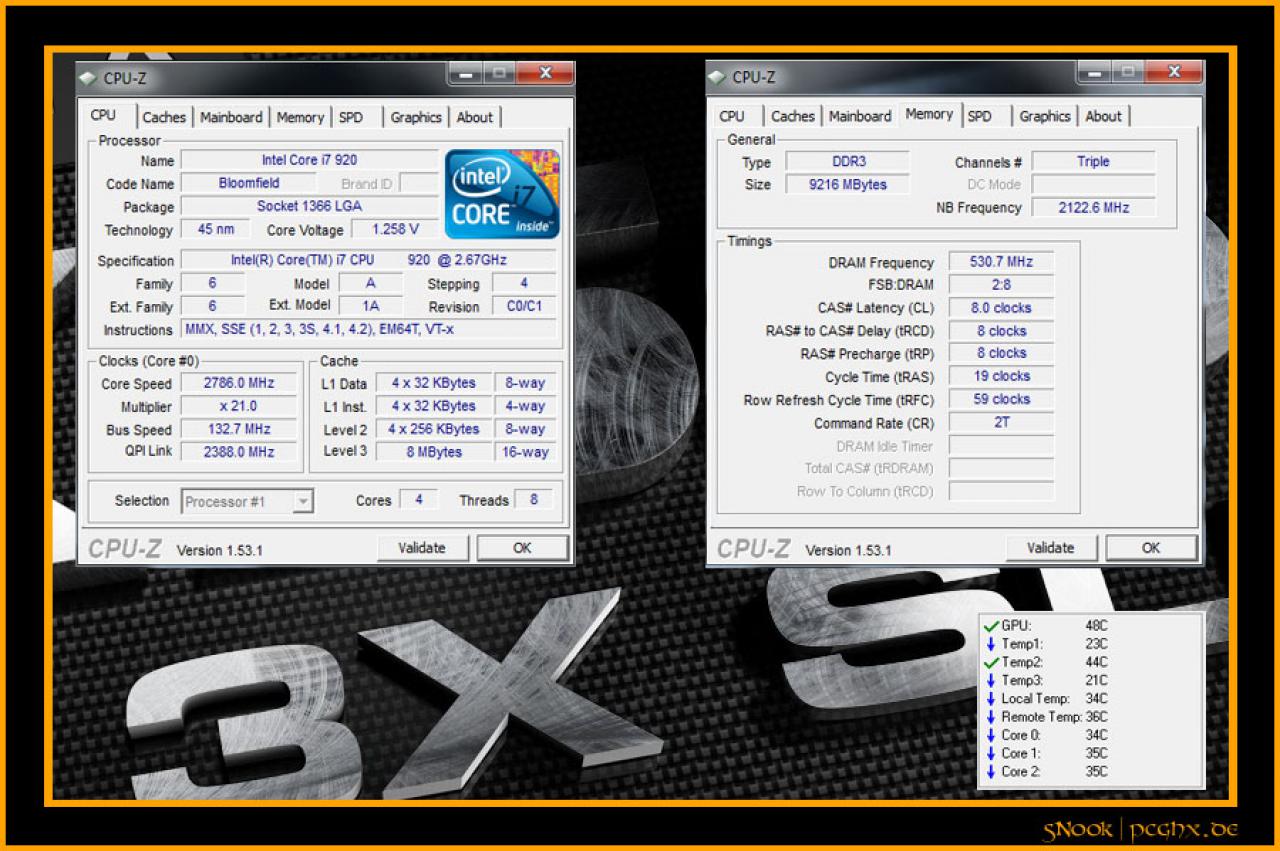The width and height of the screenshot is (1280, 851).
Task: Click the Level 3 cache value 8 MBytes
Action: tap(433, 451)
